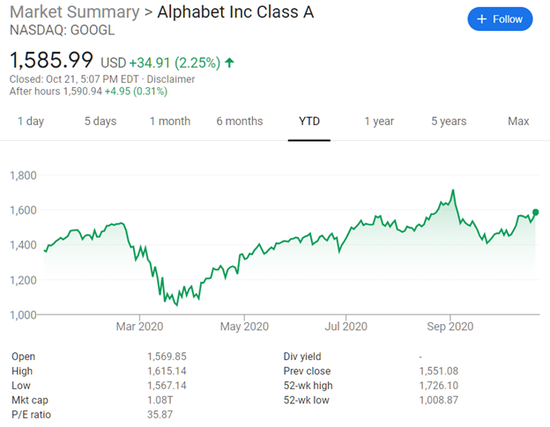Select the YTD tab

[x=309, y=121]
